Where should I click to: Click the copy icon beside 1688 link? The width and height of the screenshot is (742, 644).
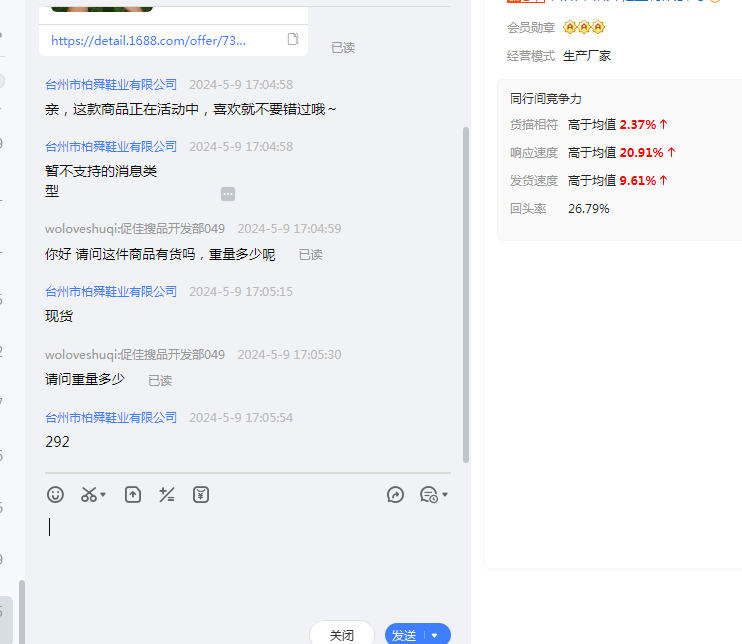point(293,40)
